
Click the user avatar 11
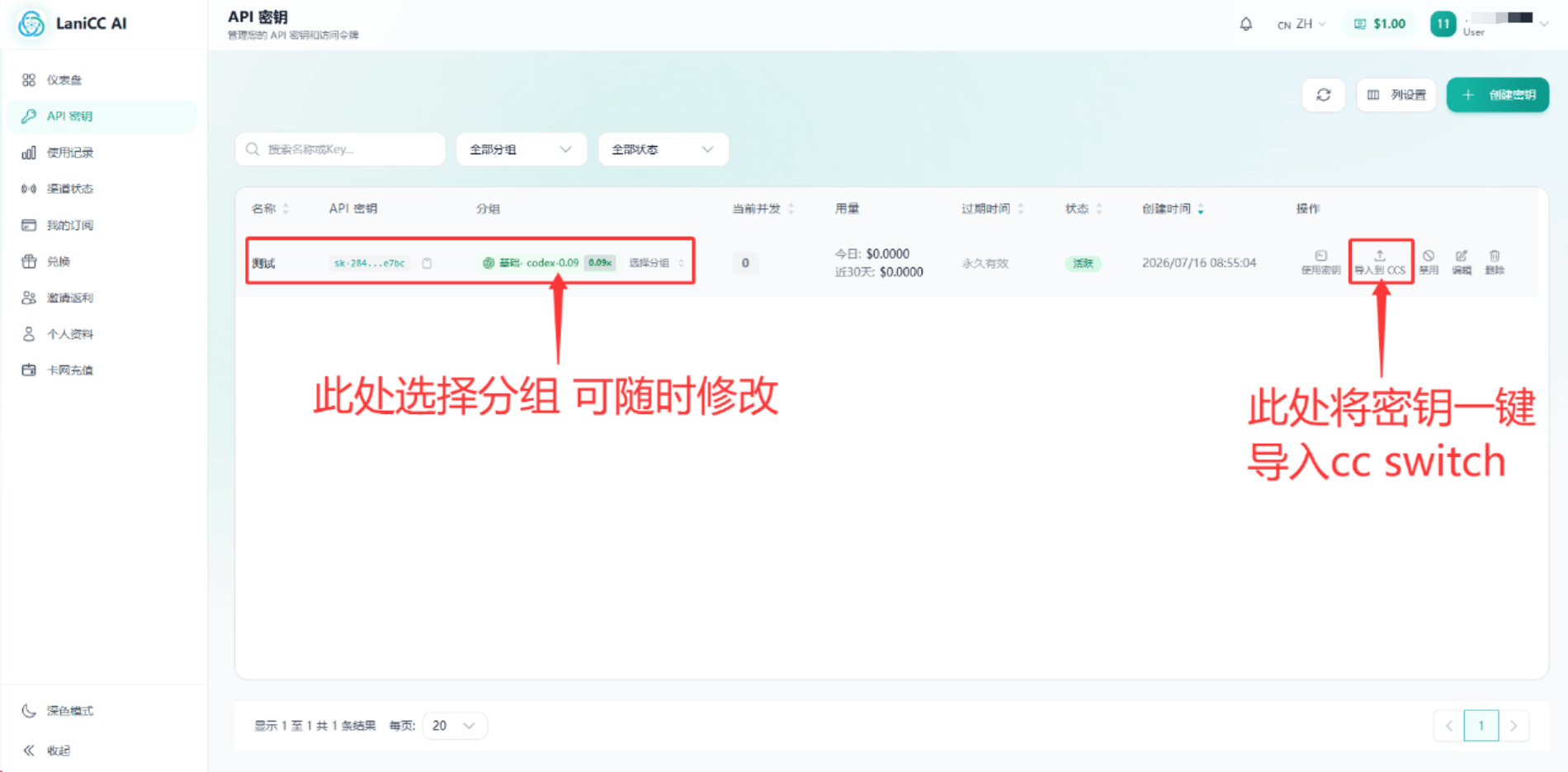pyautogui.click(x=1443, y=24)
